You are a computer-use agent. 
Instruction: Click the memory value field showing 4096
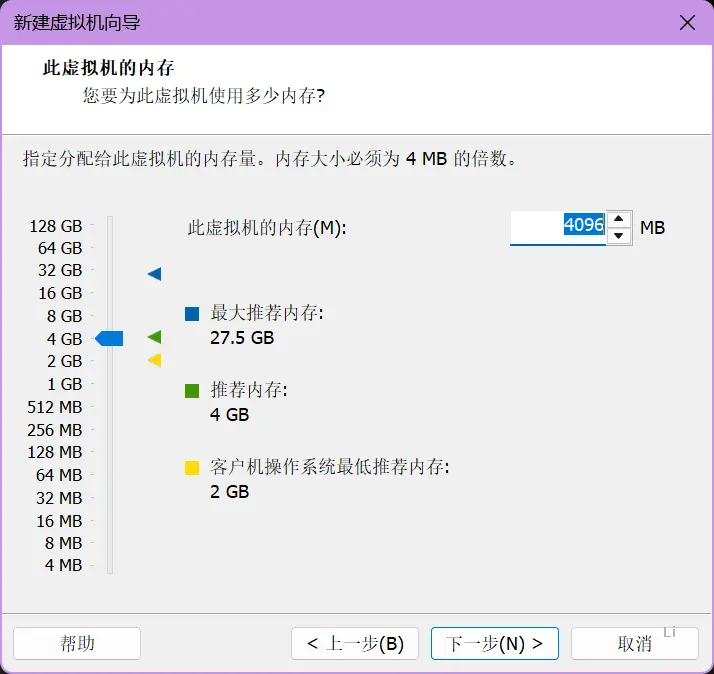[558, 227]
